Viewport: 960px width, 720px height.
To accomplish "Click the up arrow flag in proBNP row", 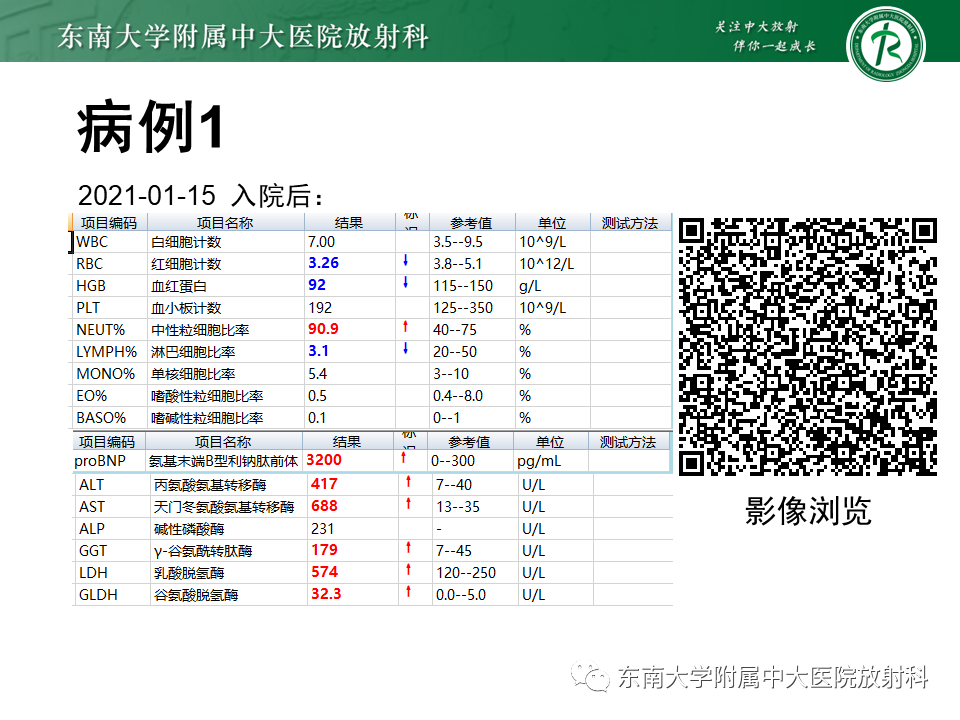I will [x=403, y=457].
